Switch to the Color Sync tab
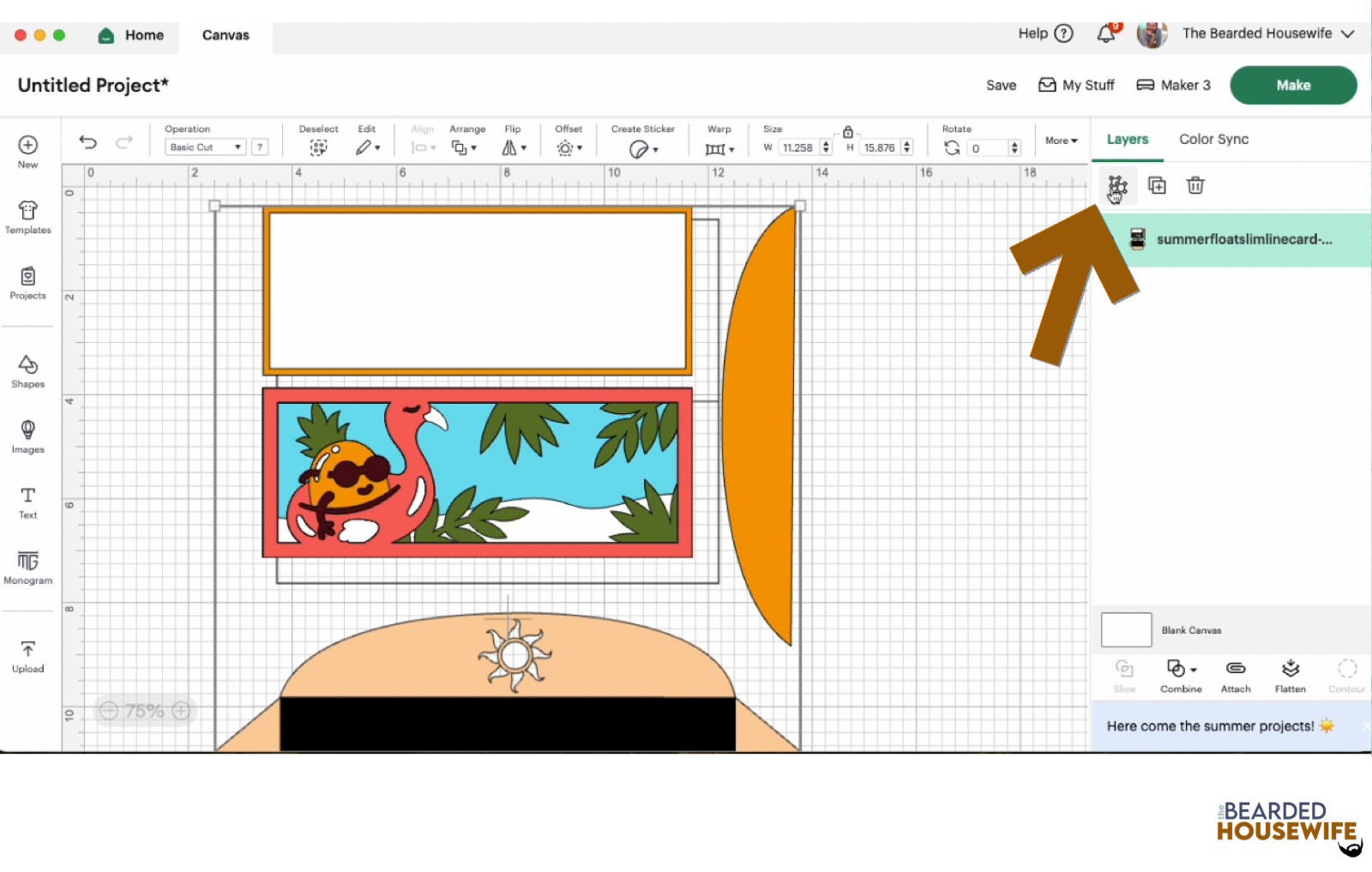1372x872 pixels. pyautogui.click(x=1213, y=139)
